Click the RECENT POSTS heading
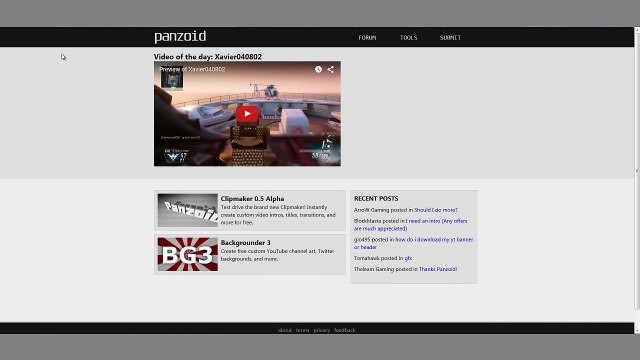Viewport: 640px width, 360px height. (376, 198)
